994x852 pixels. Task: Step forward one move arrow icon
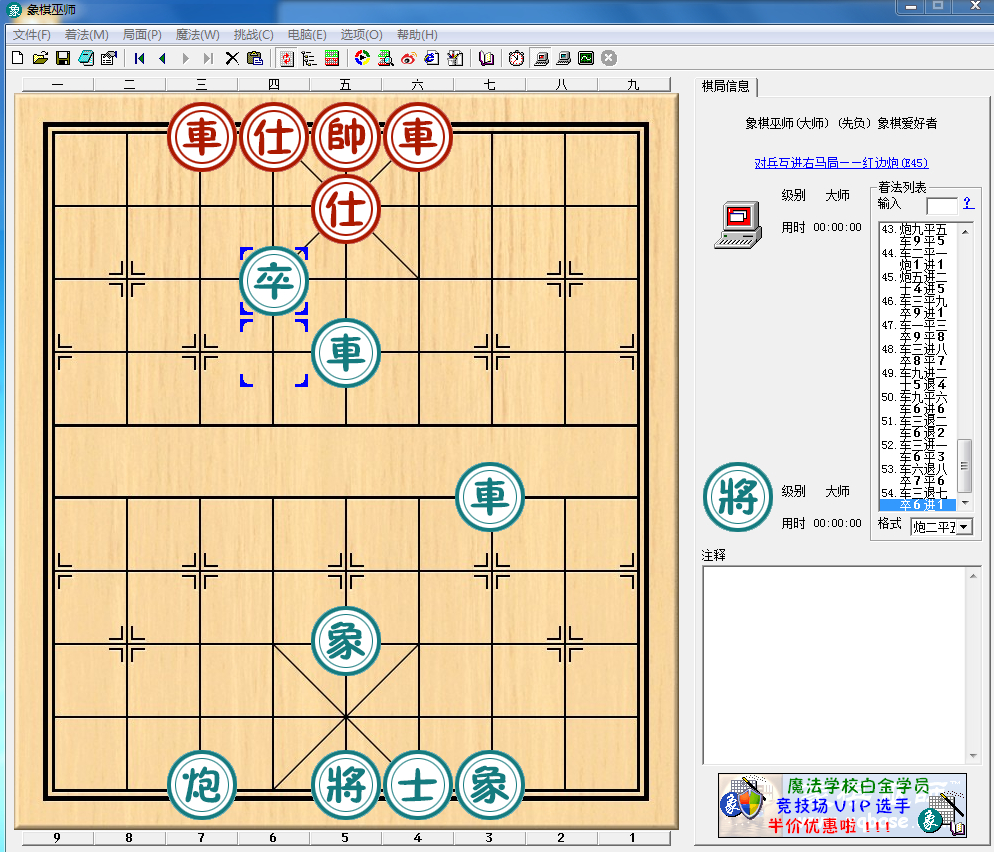pos(185,58)
